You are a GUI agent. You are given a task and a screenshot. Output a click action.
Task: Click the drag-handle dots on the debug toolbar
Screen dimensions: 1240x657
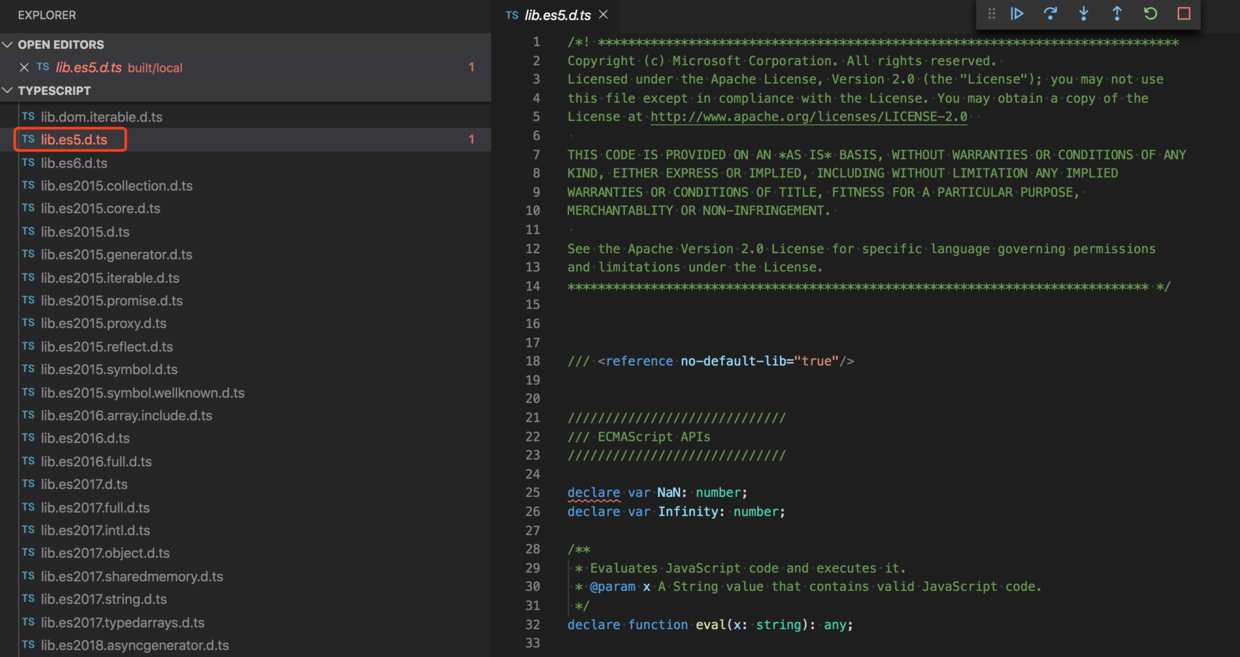click(991, 14)
